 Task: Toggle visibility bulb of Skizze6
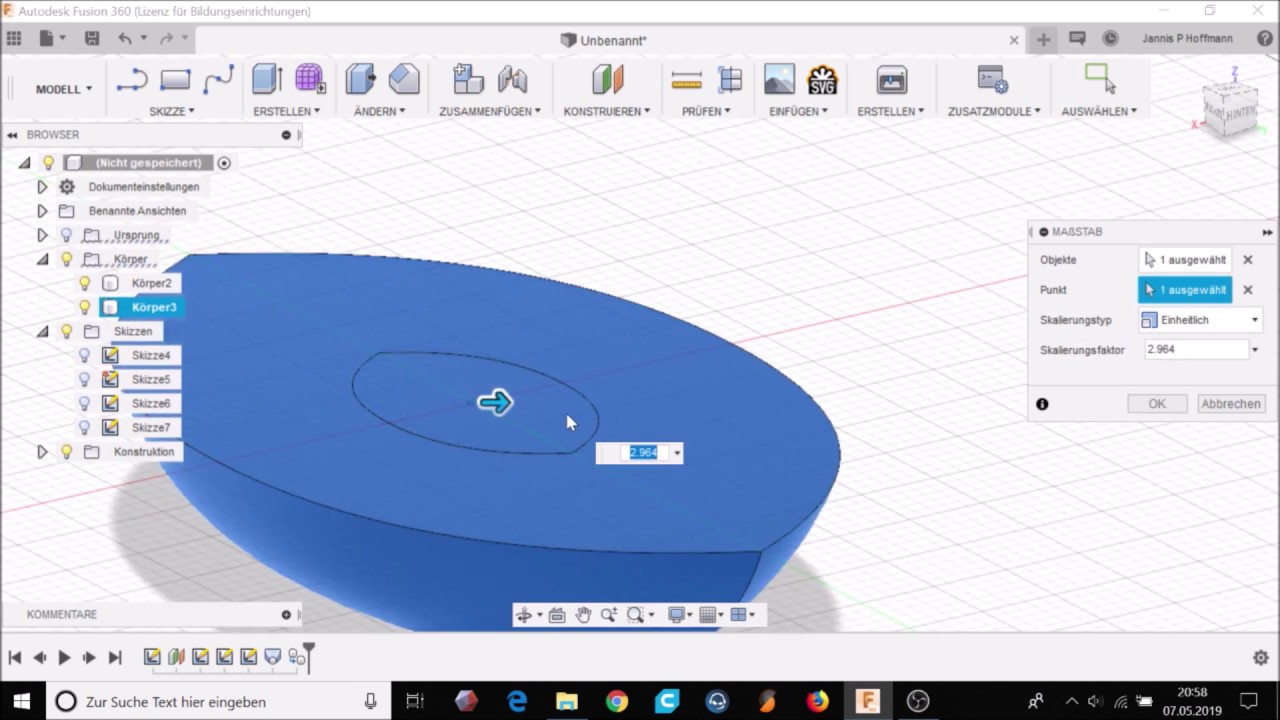click(85, 403)
